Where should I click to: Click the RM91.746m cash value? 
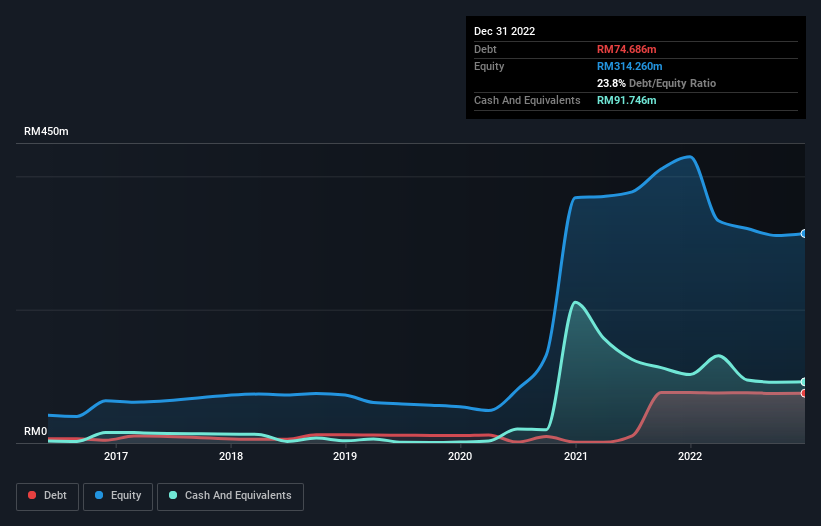(626, 100)
